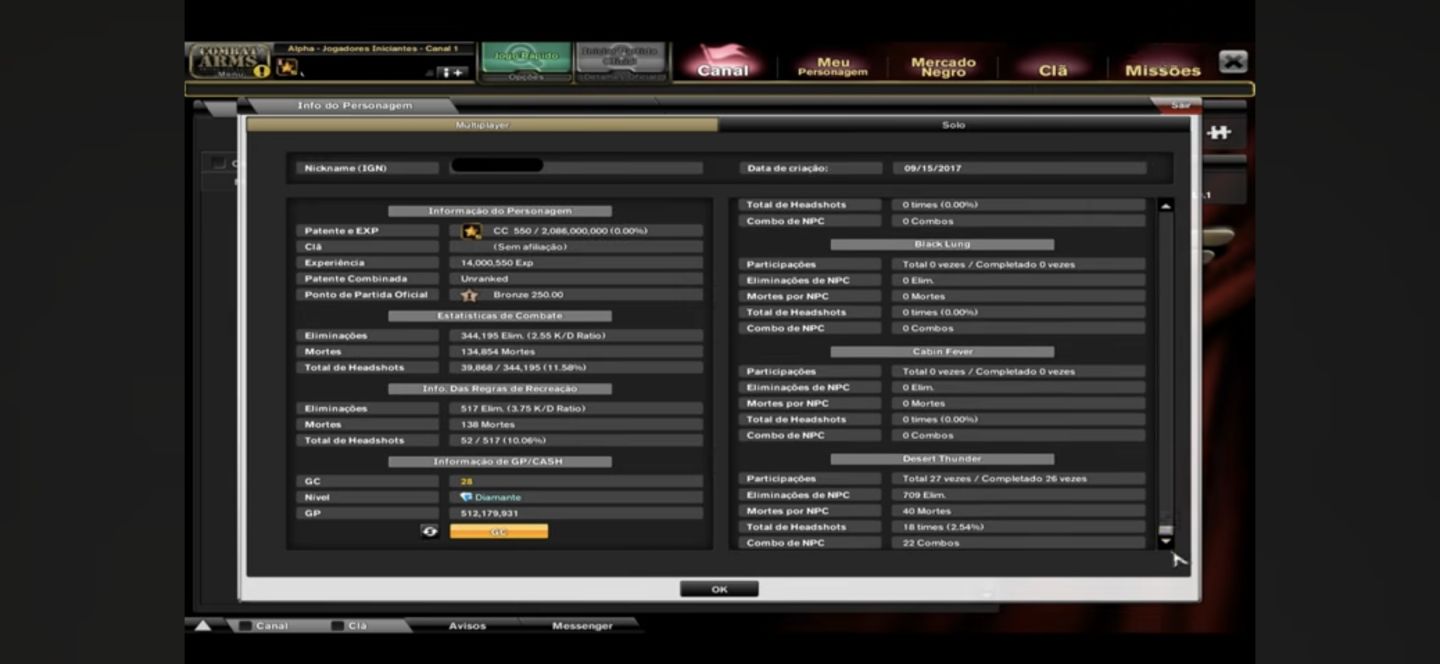Screen dimensions: 1440x664
Task: Click the stats panel scrollbar thumb
Action: pos(1165,530)
